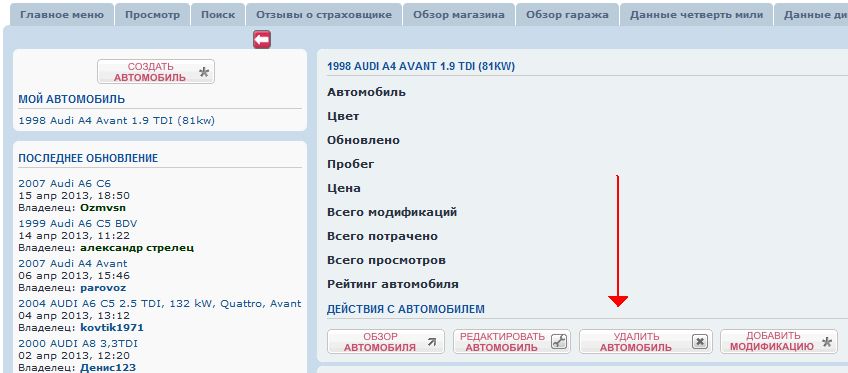Open the Обзор гаража tab
Viewport: 848px width, 373px height.
pos(567,15)
